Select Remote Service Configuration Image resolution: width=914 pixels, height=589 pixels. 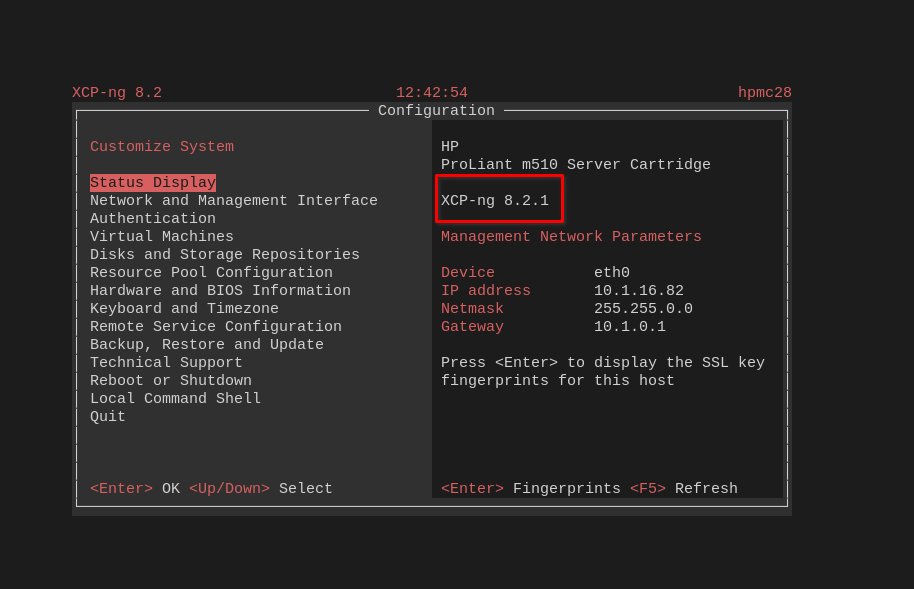pos(216,327)
